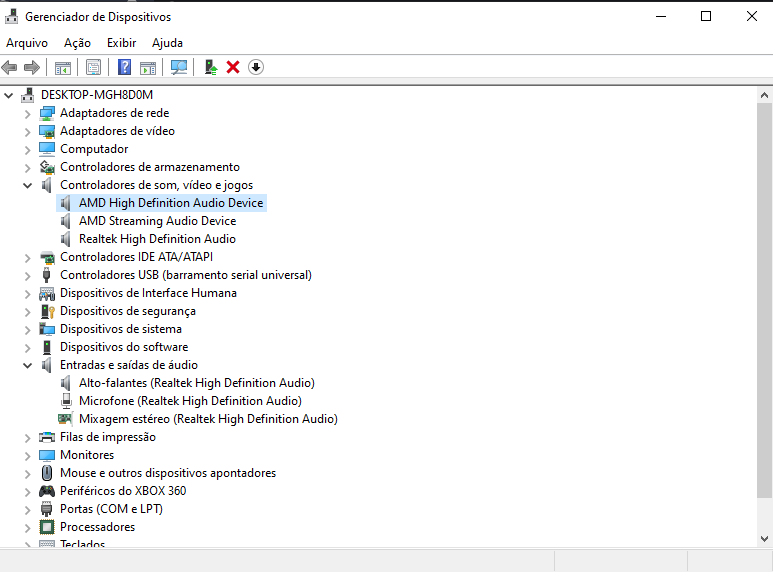Image resolution: width=773 pixels, height=572 pixels.
Task: Click the Filas de impressão printer icon
Action: click(47, 437)
